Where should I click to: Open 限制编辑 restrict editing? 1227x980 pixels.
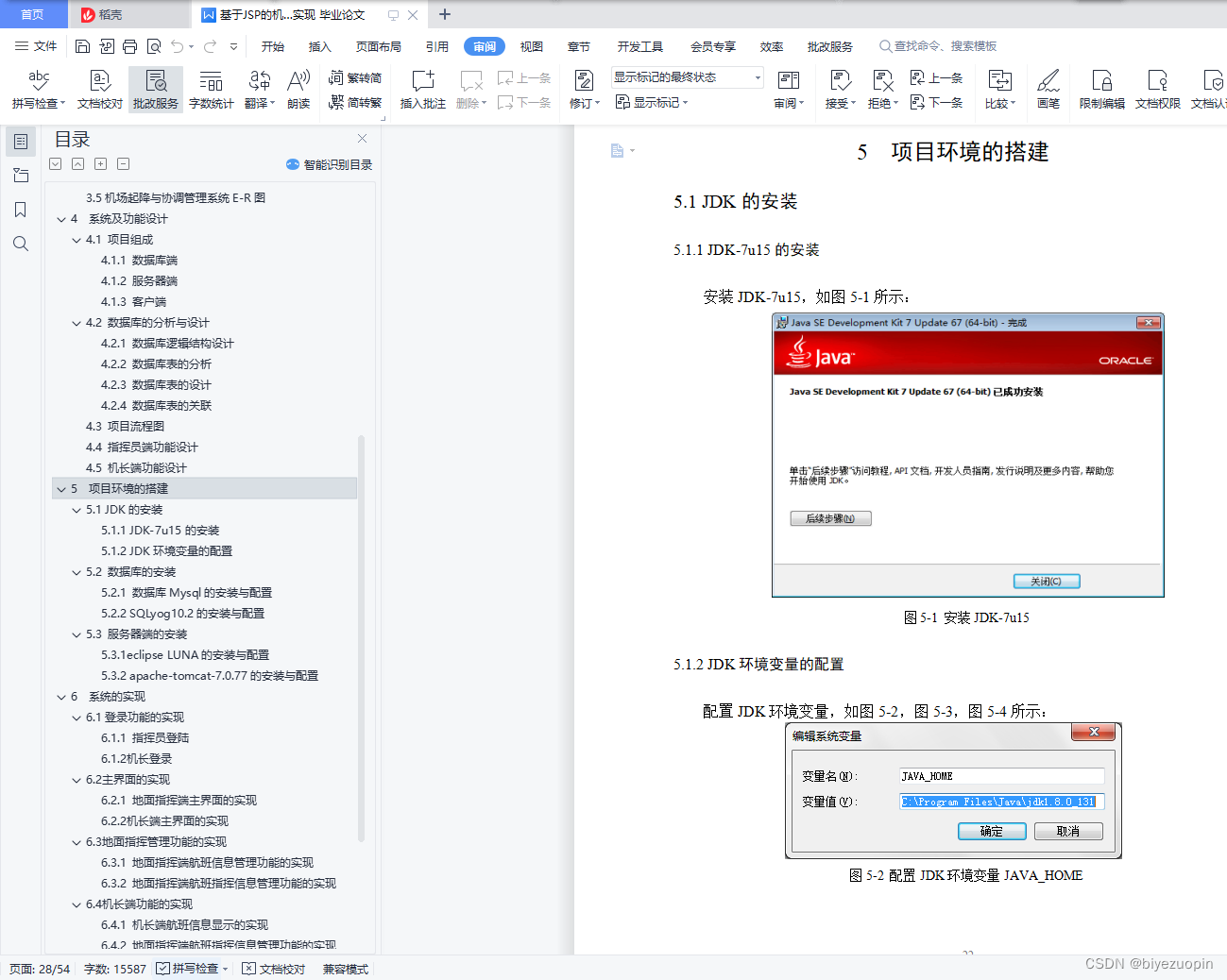(1102, 90)
